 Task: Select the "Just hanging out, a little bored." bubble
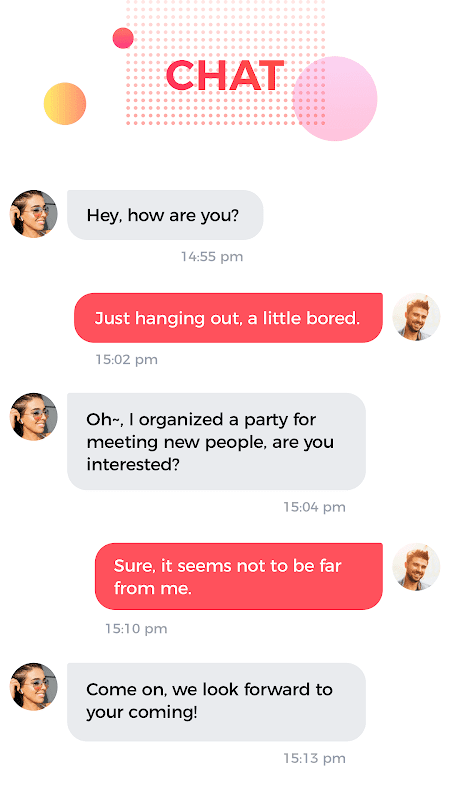tap(228, 318)
